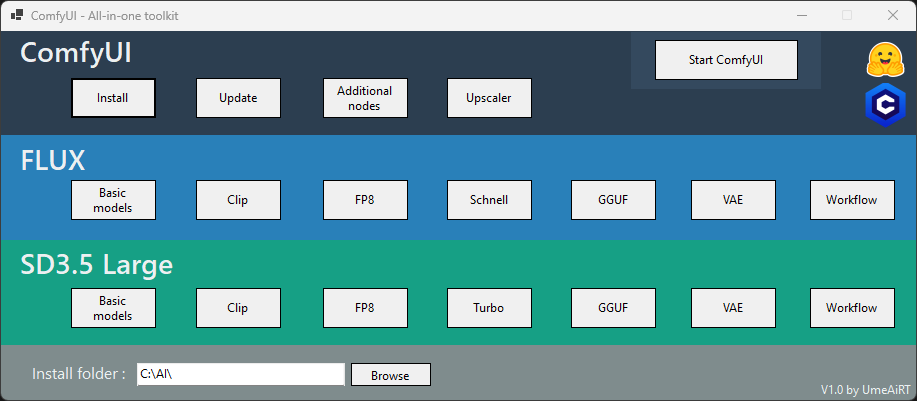Click the 'V1.0 by UmeAiRT' text
The width and height of the screenshot is (917, 401).
point(866,389)
